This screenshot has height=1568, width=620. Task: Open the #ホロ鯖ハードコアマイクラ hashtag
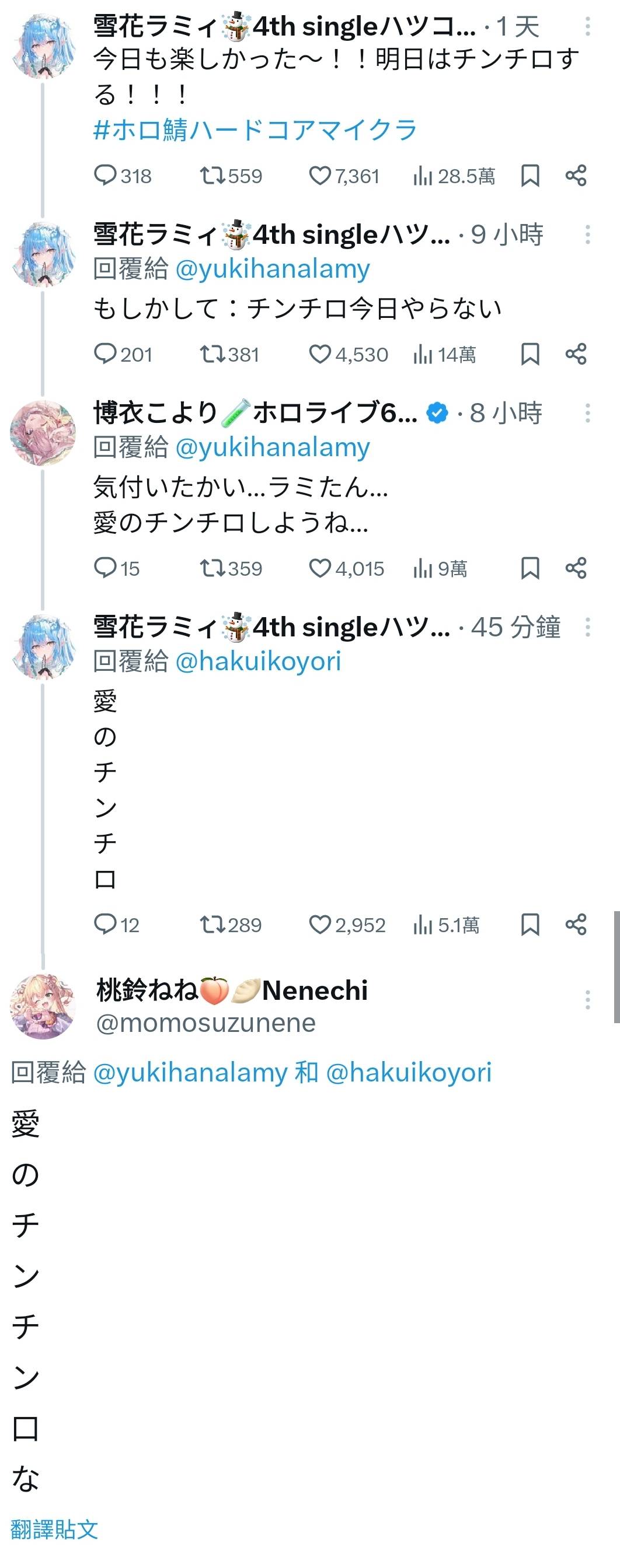coord(255,130)
